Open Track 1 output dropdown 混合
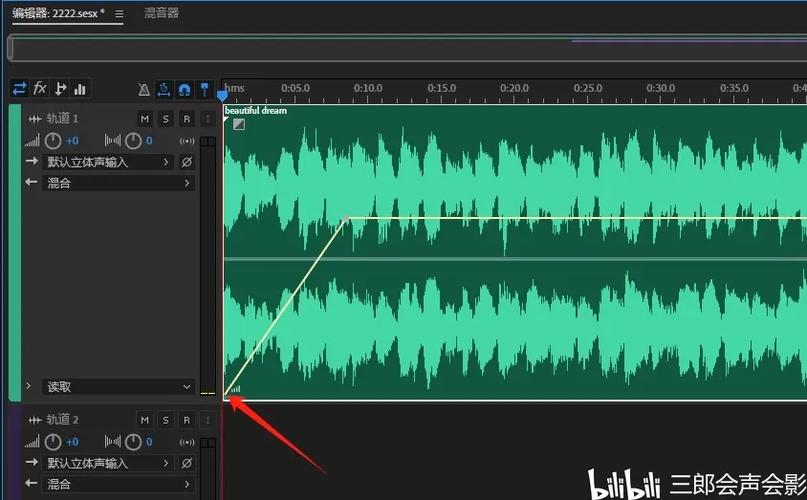 click(119, 183)
